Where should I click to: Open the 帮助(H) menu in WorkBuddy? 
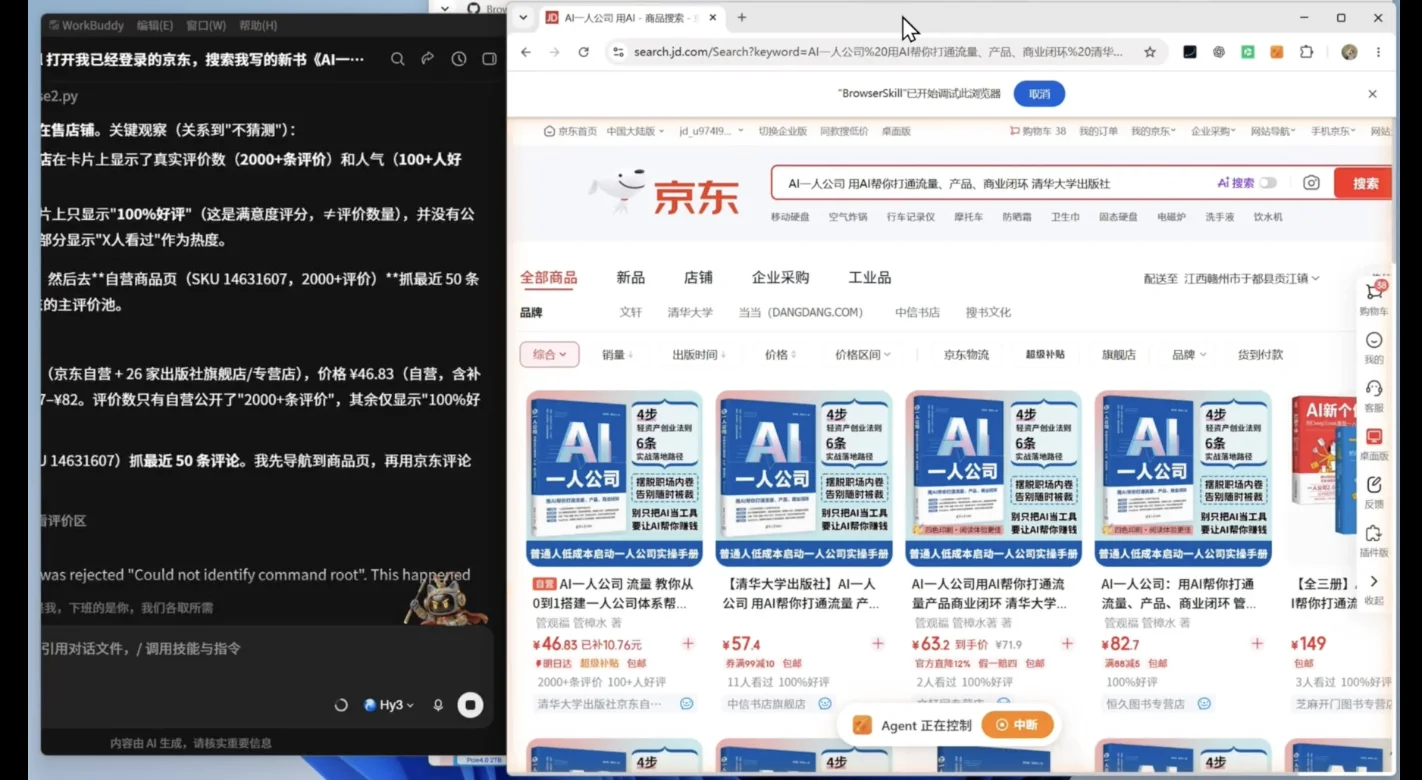tap(258, 25)
